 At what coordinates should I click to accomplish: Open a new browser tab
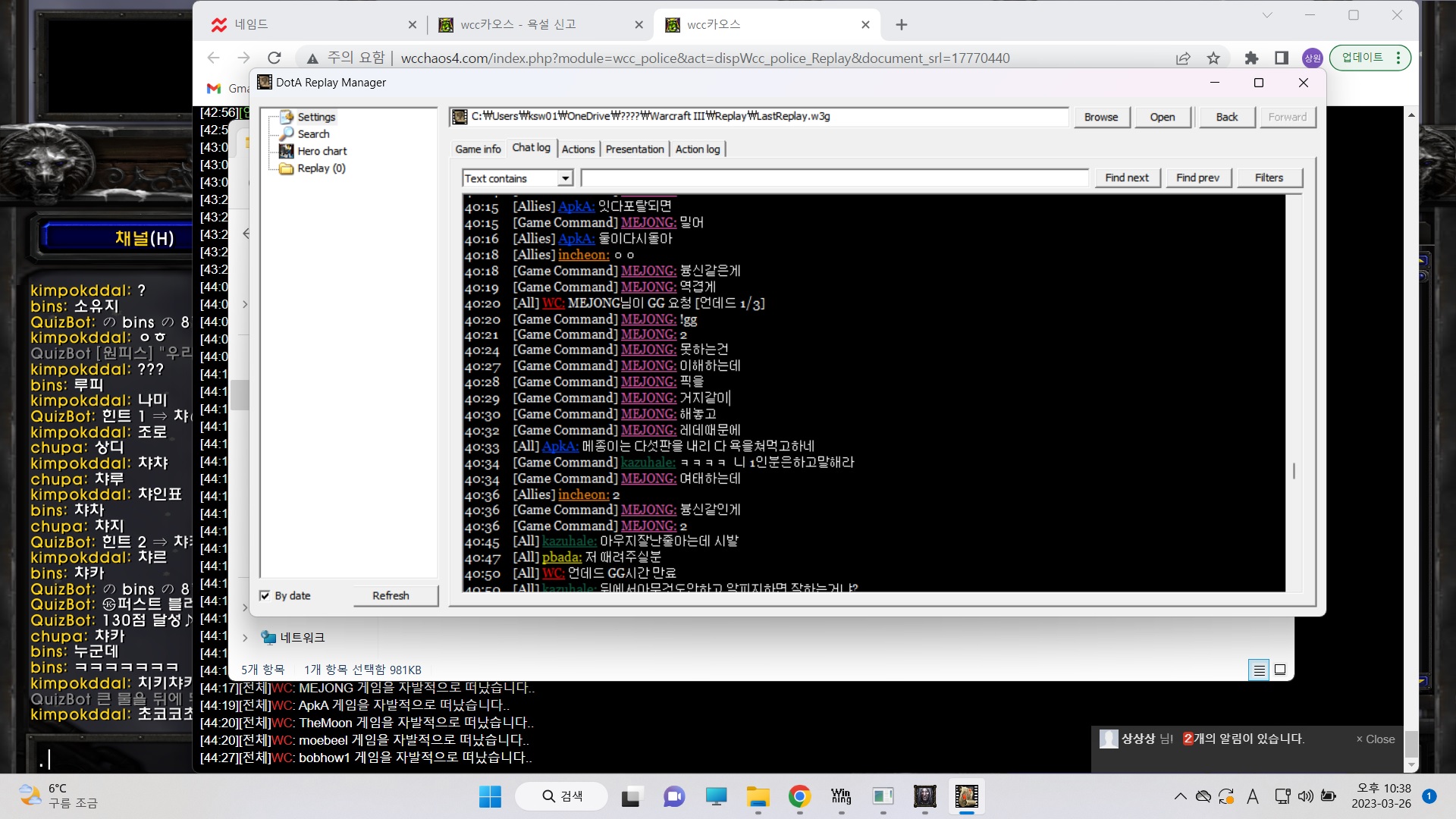click(x=901, y=25)
